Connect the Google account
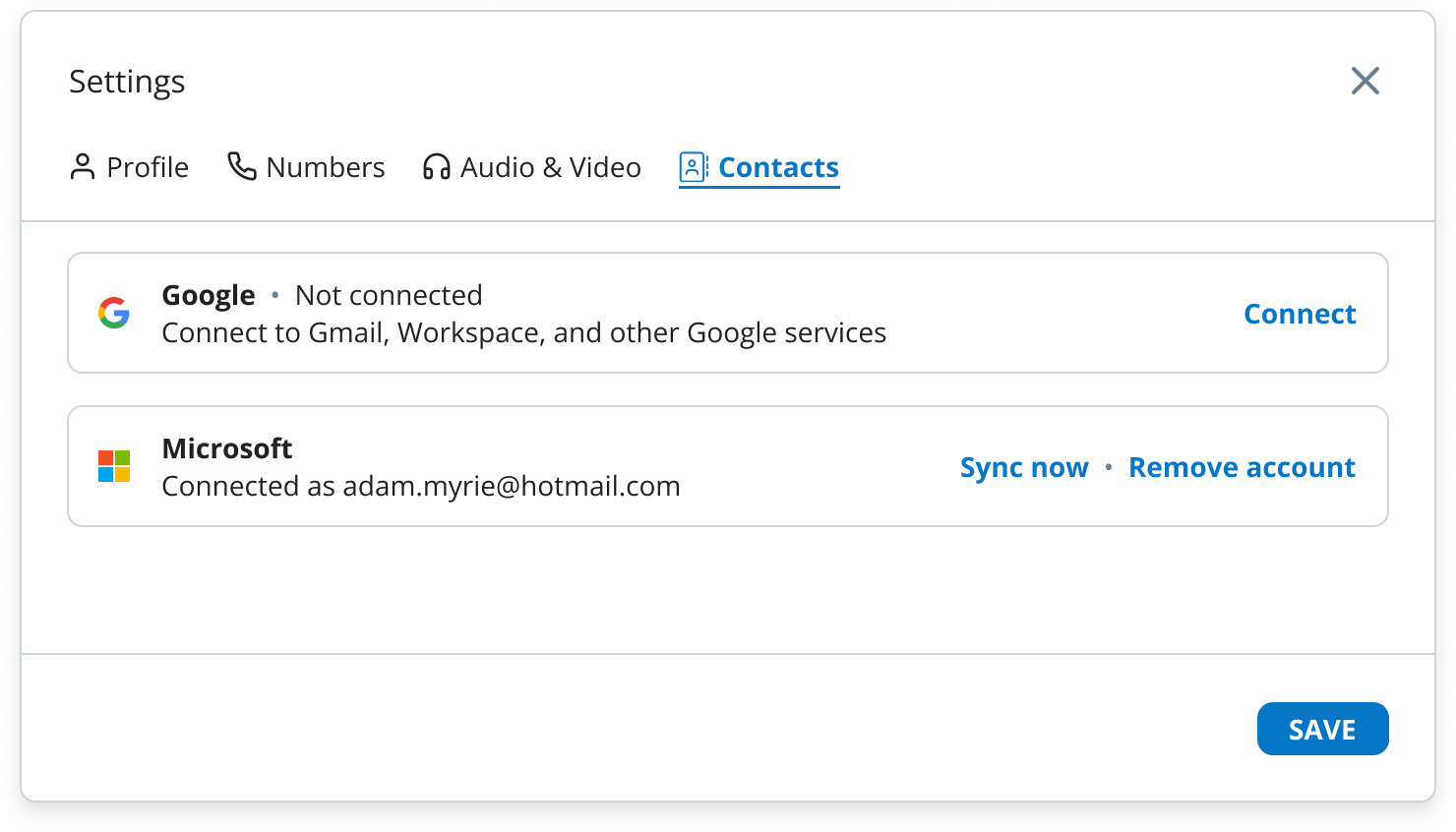 1299,314
